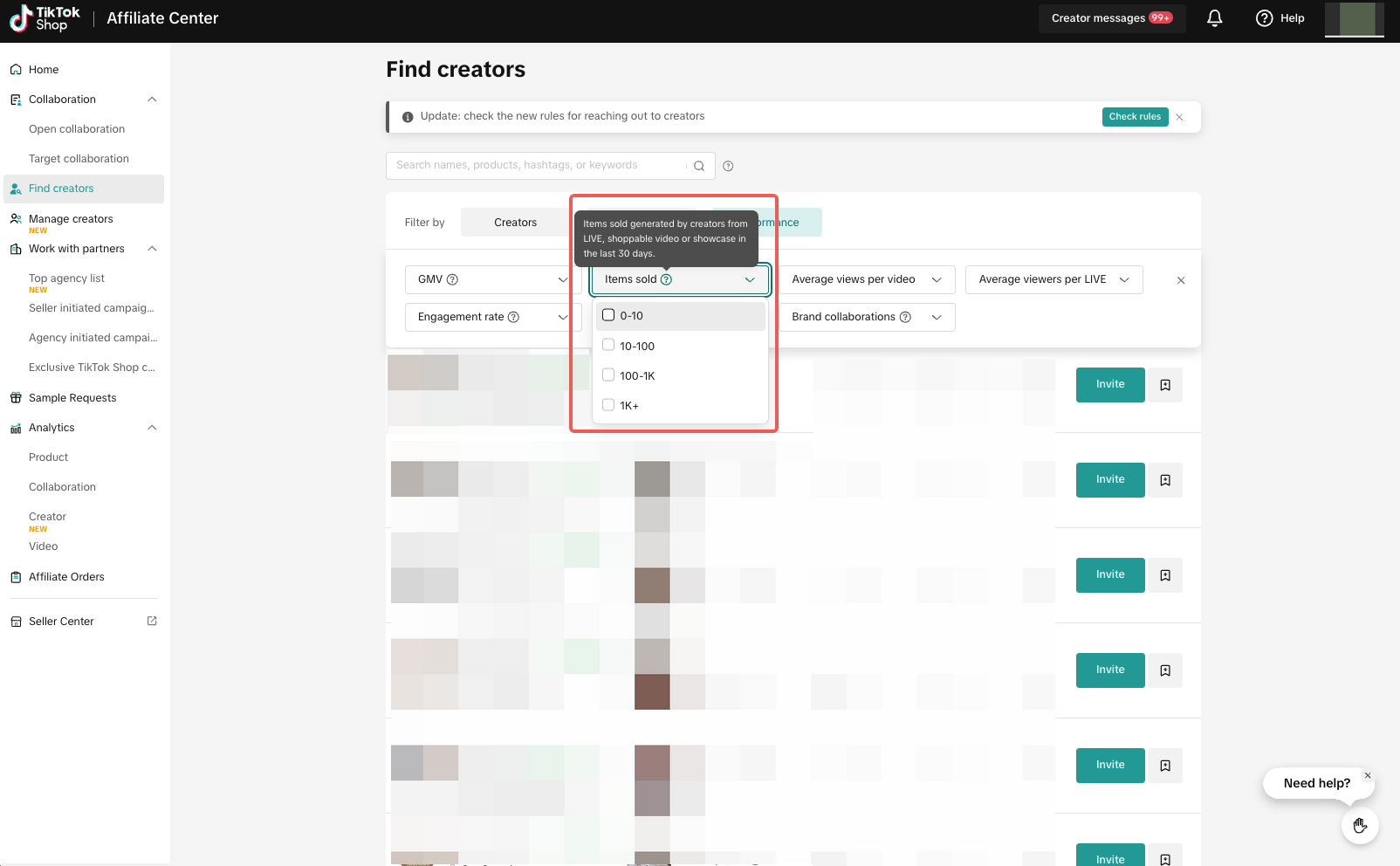This screenshot has height=866, width=1400.
Task: Click Seller Center external link icon
Action: point(152,621)
